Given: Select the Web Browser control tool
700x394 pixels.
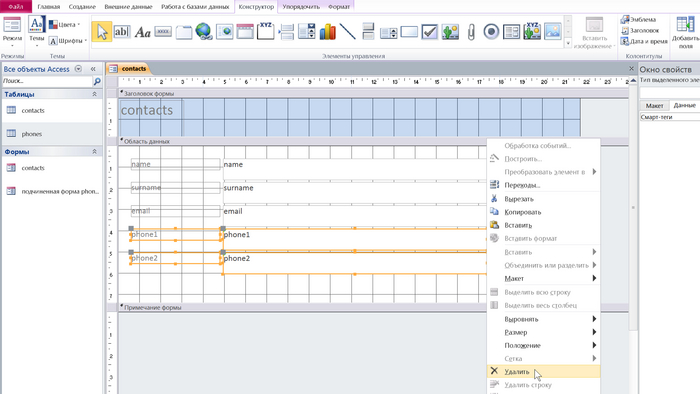Looking at the screenshot, I should pos(225,32).
